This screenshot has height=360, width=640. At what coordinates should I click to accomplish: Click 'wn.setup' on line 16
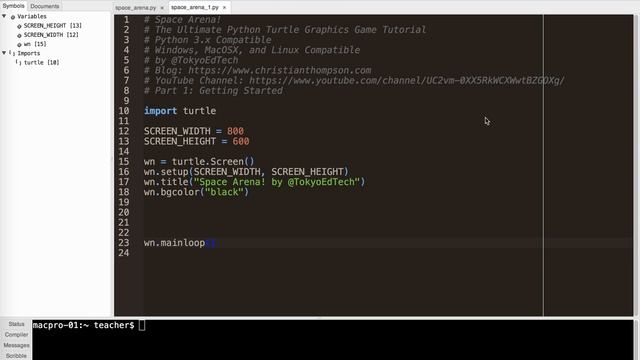click(x=166, y=172)
